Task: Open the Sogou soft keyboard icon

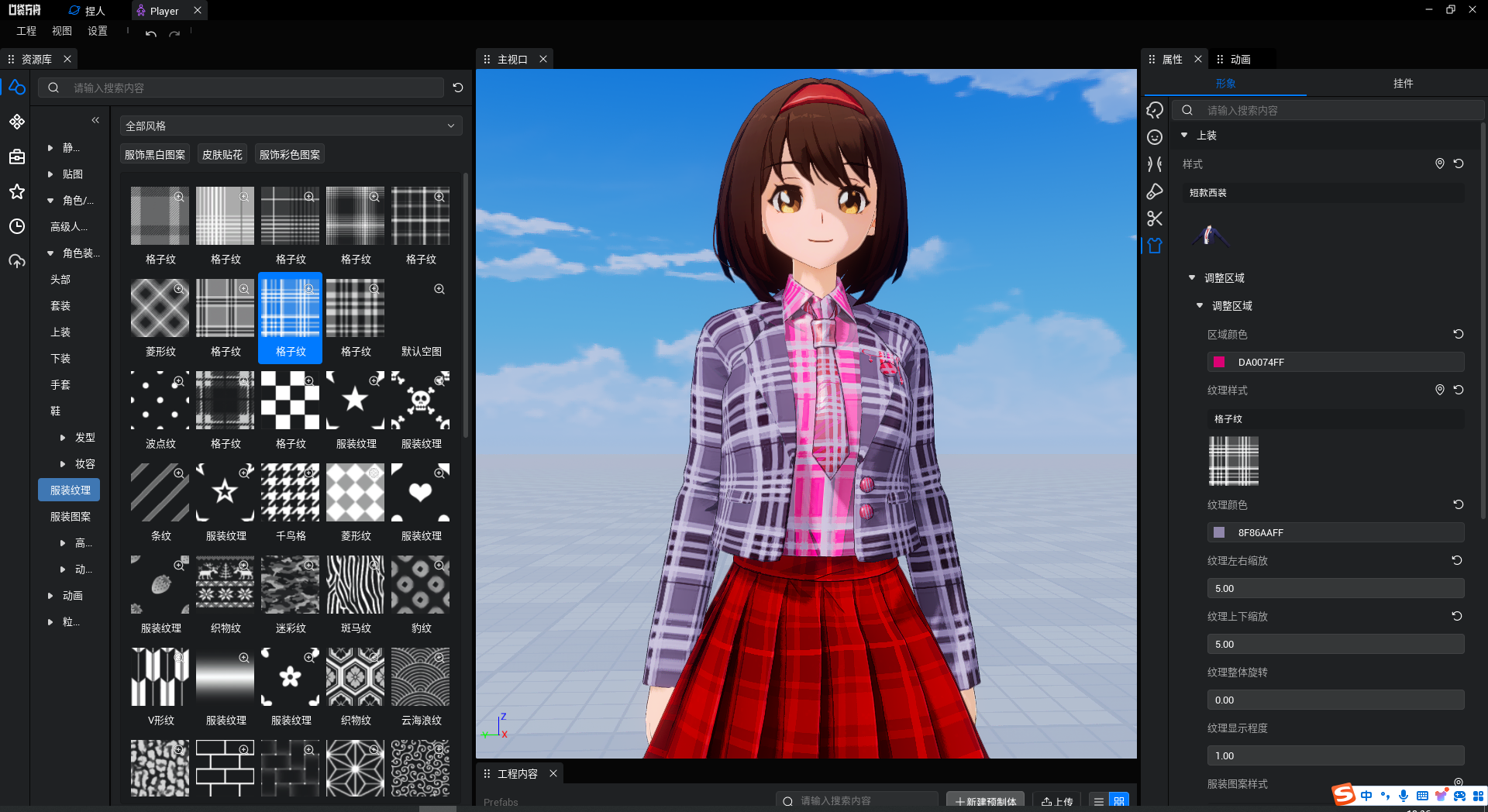Action: click(1422, 796)
